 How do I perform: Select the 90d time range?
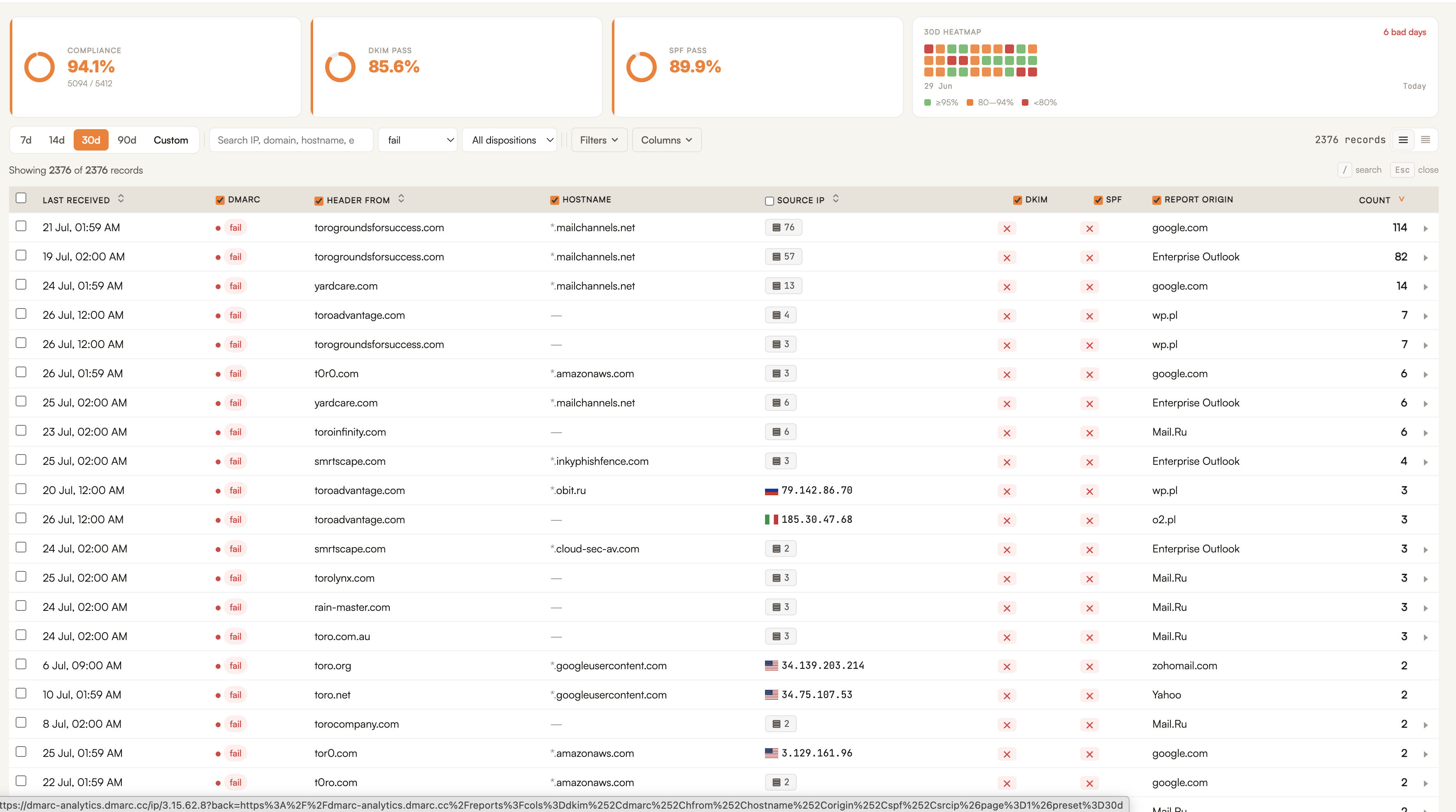127,140
